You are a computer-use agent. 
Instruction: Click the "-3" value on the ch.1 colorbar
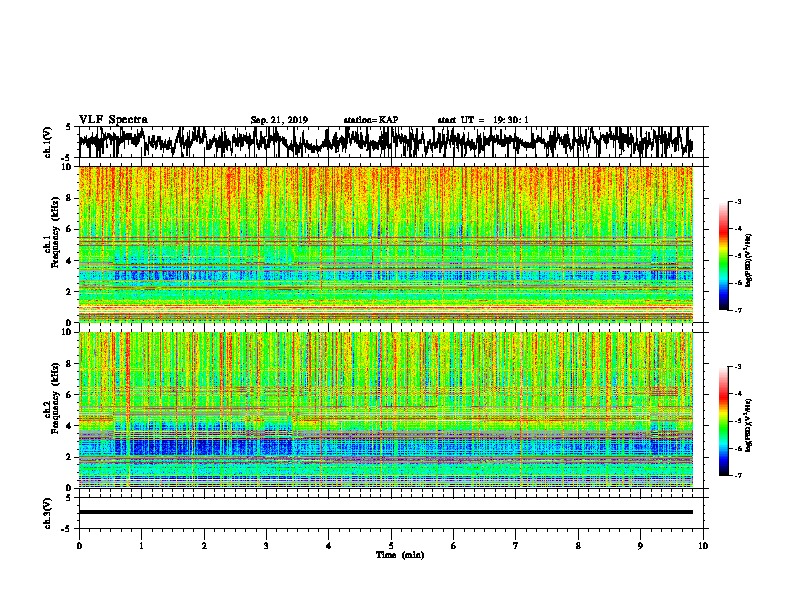point(737,201)
